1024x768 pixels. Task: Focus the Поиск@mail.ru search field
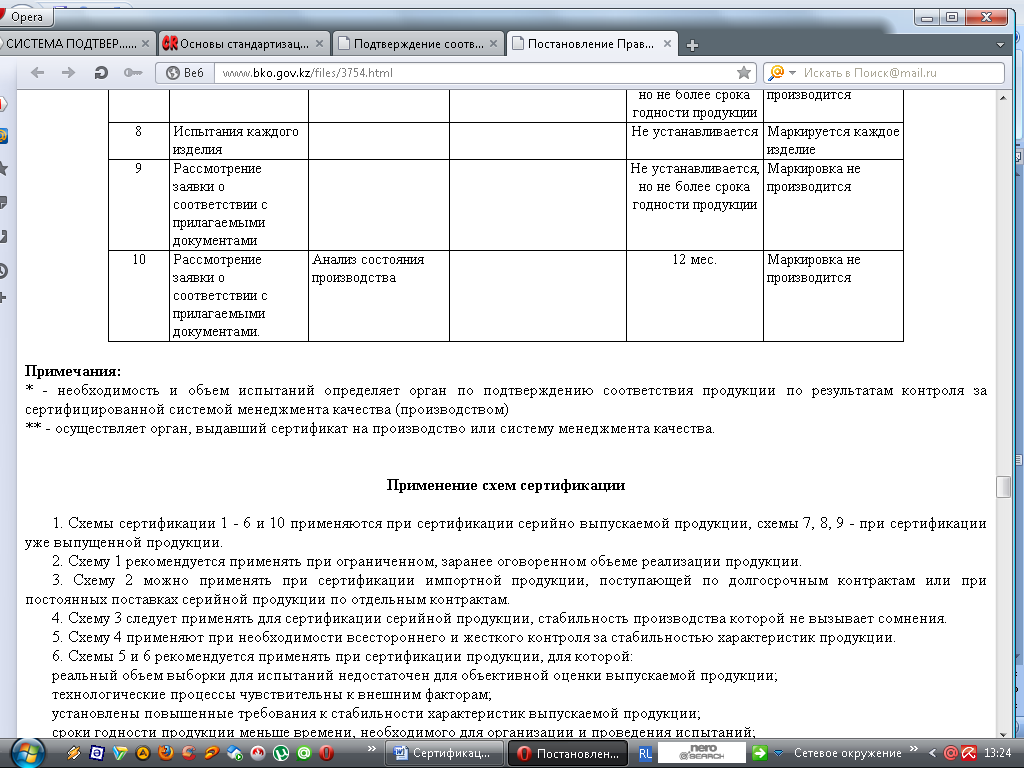coord(901,72)
